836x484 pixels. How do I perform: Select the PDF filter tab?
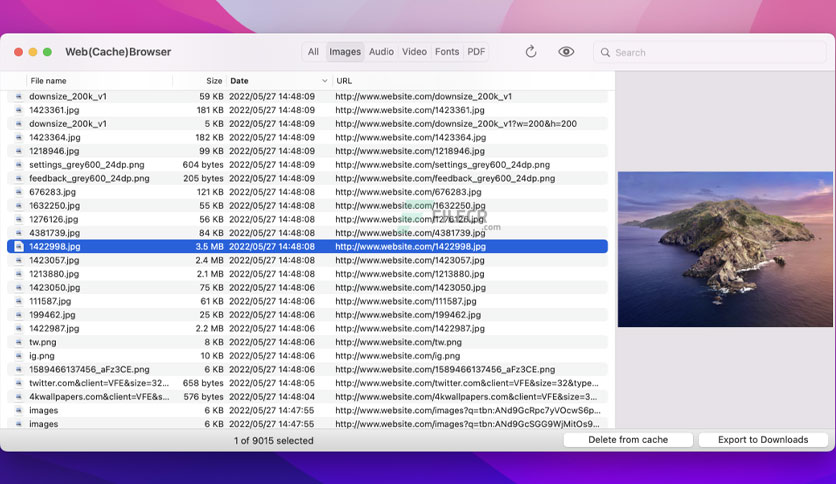pos(476,52)
